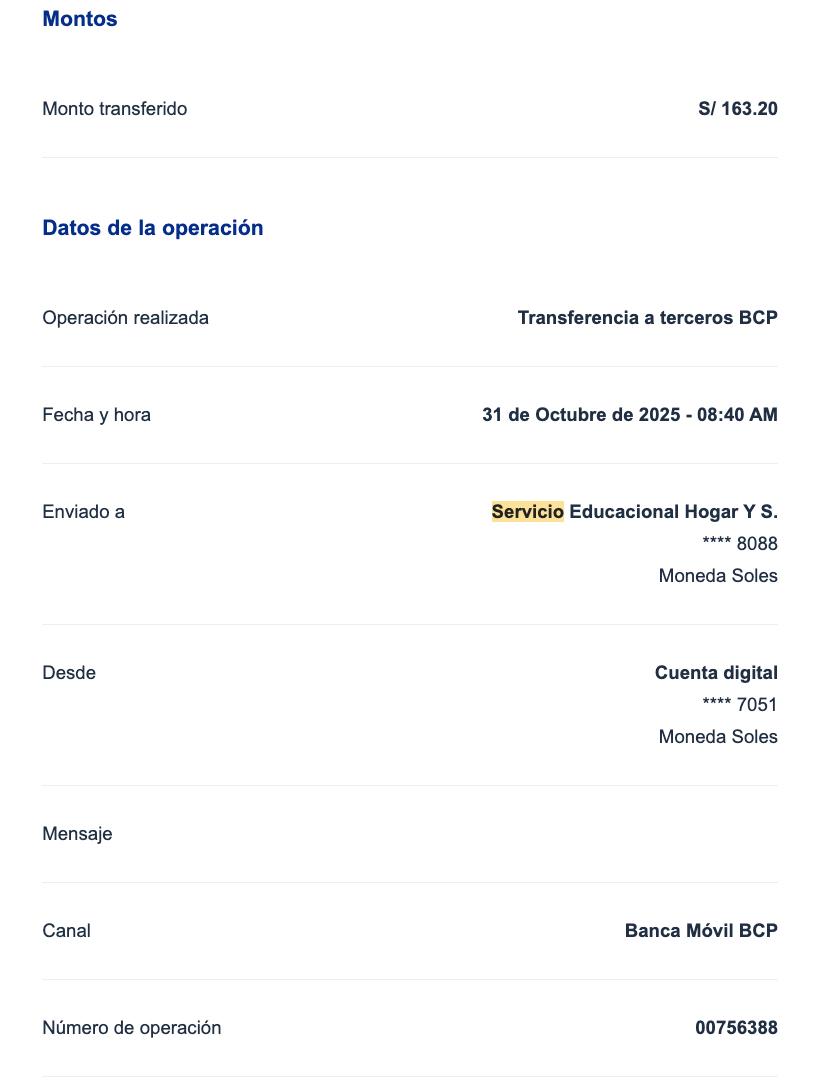Image resolution: width=834 pixels, height=1090 pixels.
Task: Select the Cuenta digital source account name
Action: tap(716, 673)
